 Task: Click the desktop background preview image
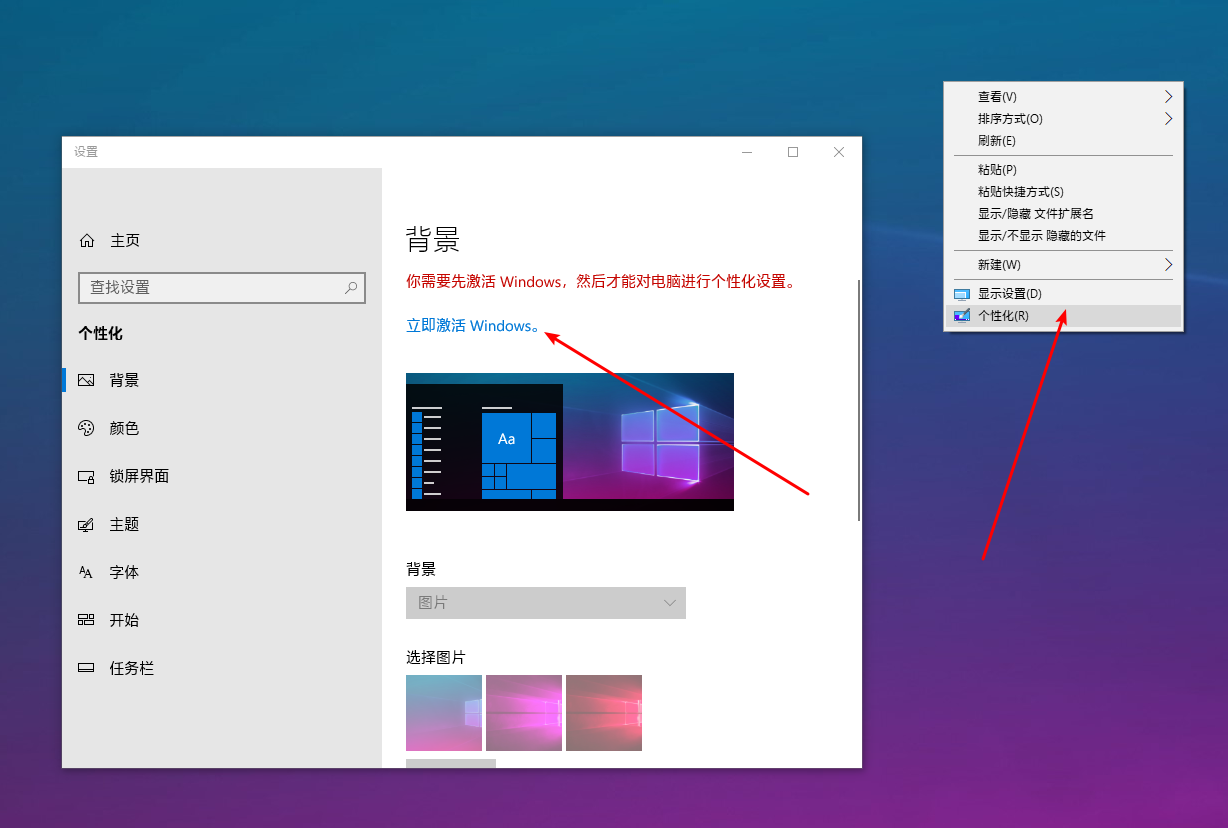tap(570, 442)
